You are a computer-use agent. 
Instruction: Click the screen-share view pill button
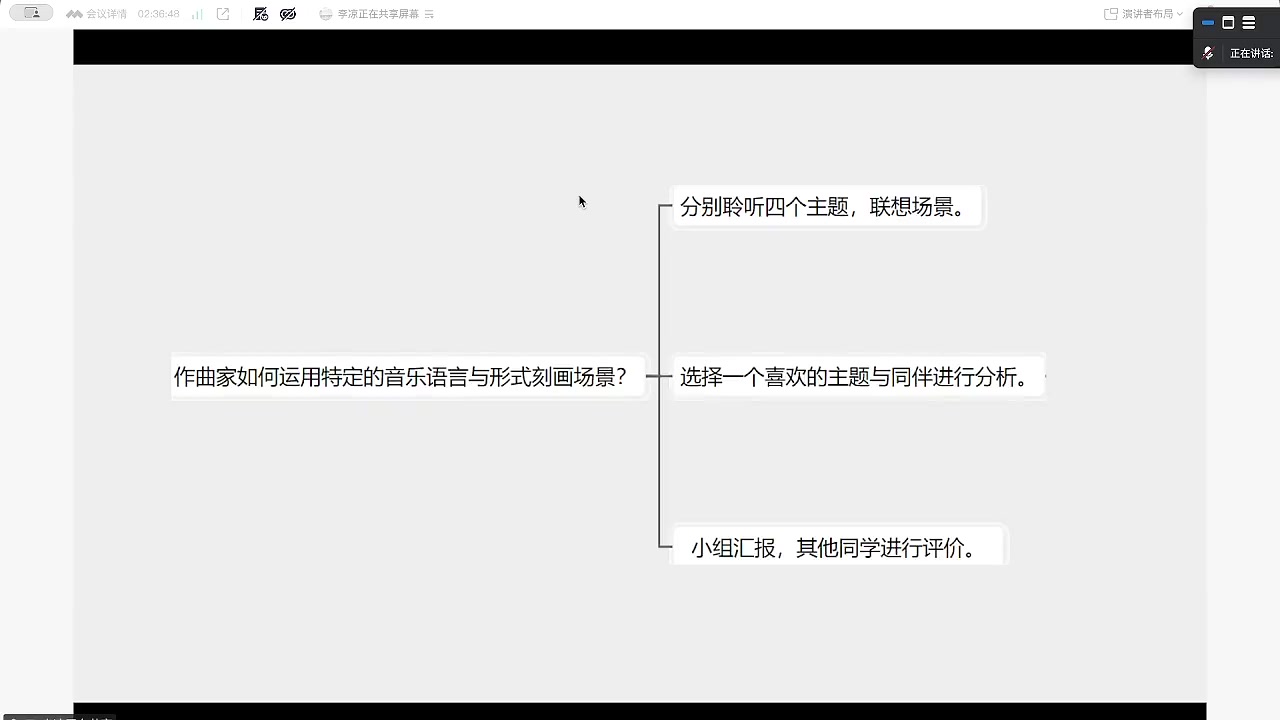(x=31, y=13)
